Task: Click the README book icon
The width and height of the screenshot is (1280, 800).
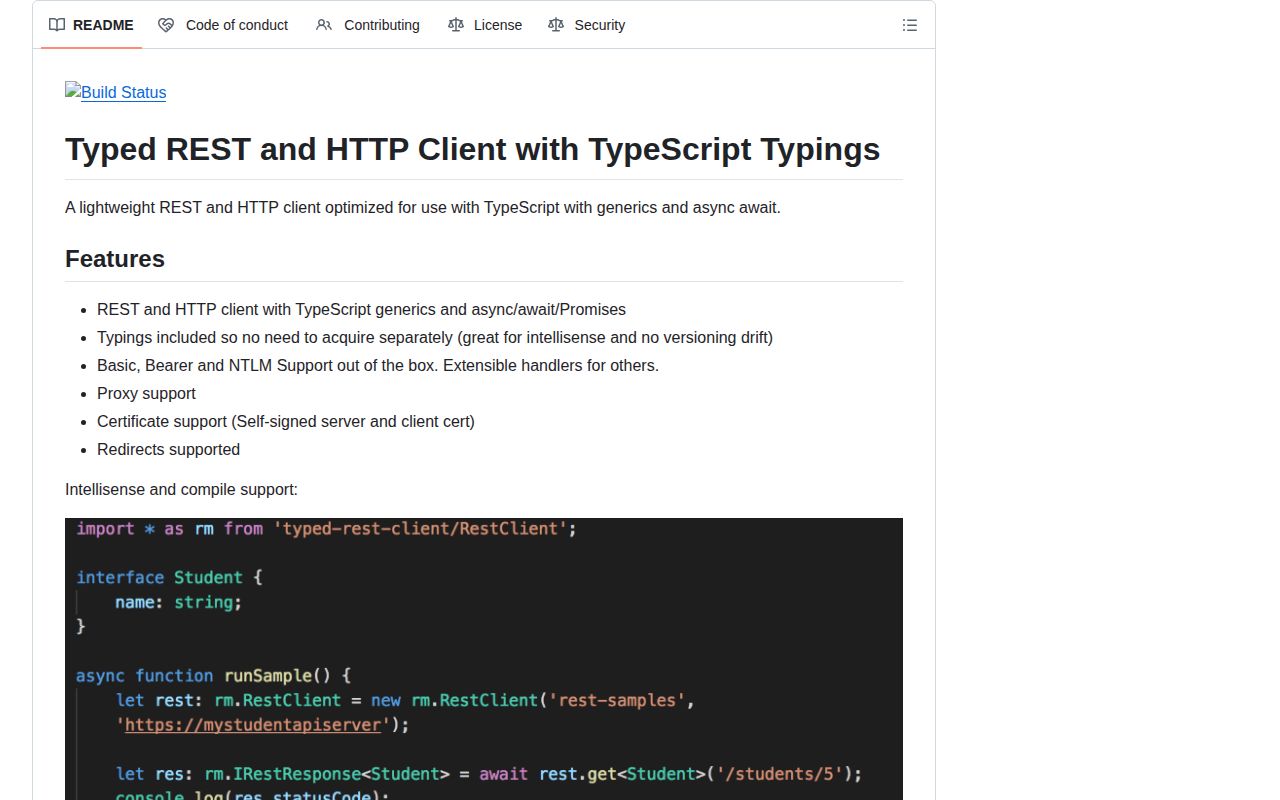Action: tap(57, 25)
